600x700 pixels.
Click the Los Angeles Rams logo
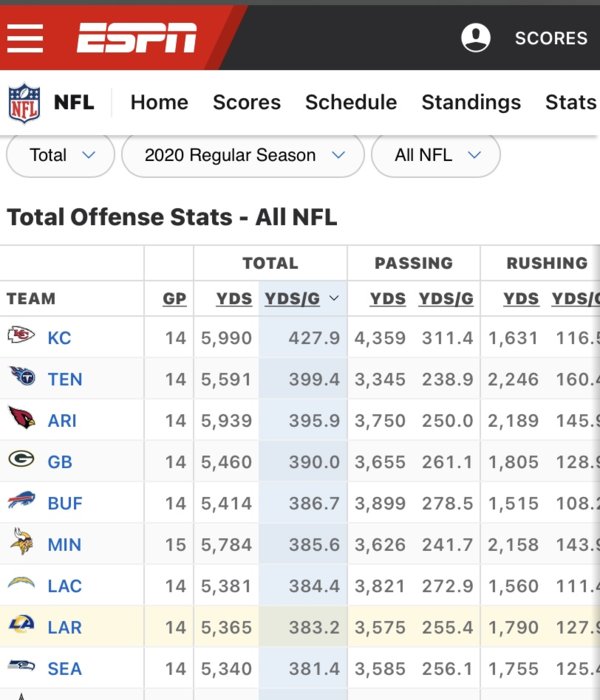point(21,627)
